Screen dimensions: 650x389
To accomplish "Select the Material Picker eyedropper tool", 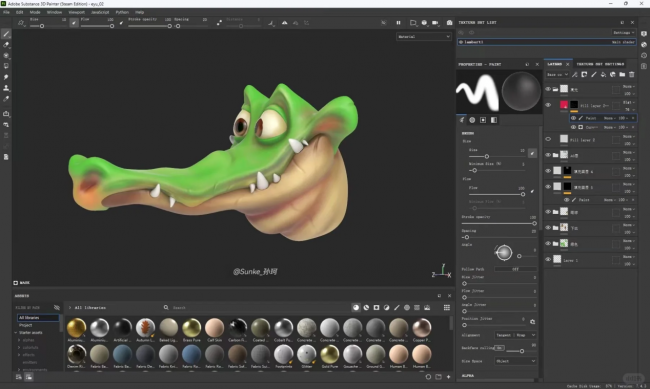I will point(6,99).
